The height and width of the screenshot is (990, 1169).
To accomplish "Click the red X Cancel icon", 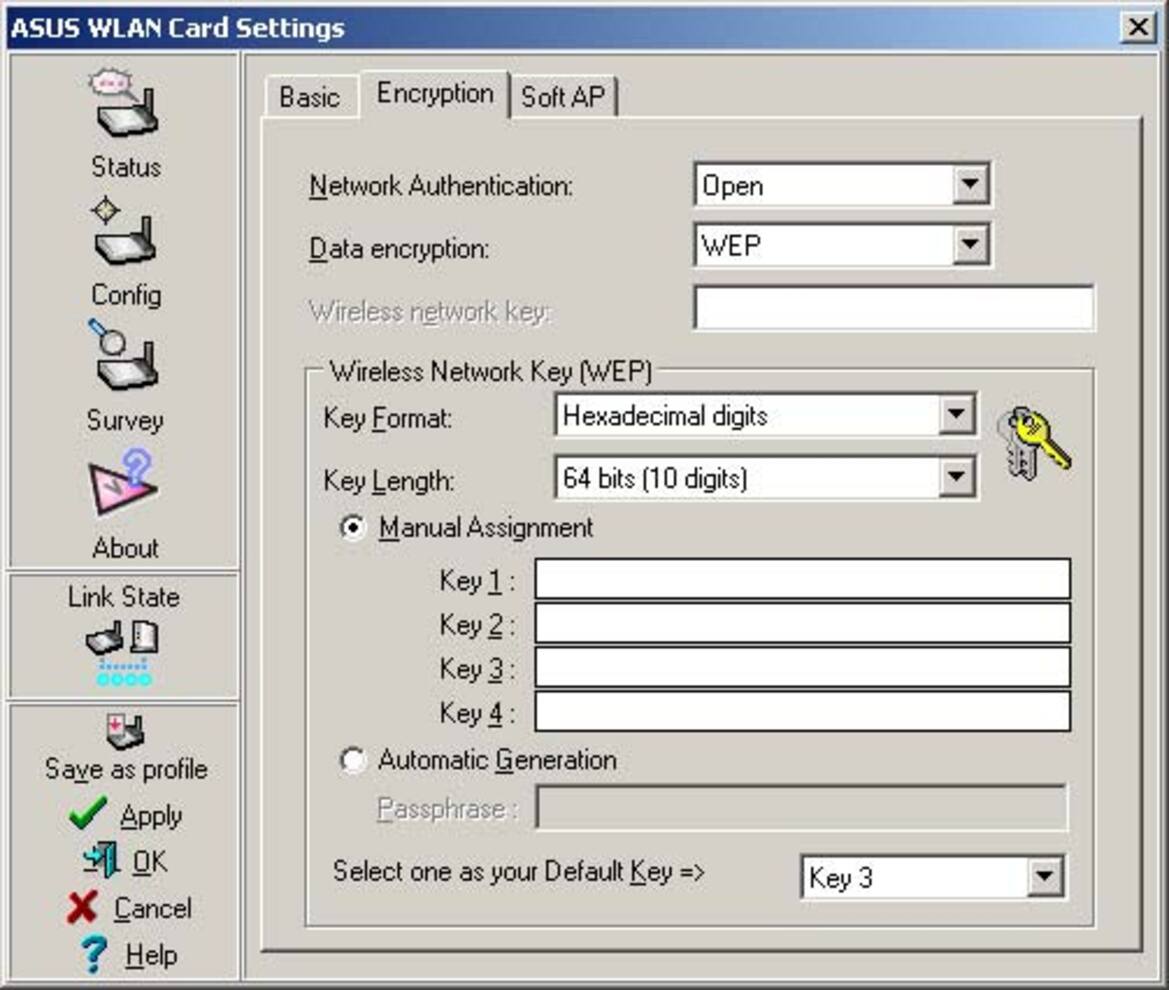I will pos(83,907).
